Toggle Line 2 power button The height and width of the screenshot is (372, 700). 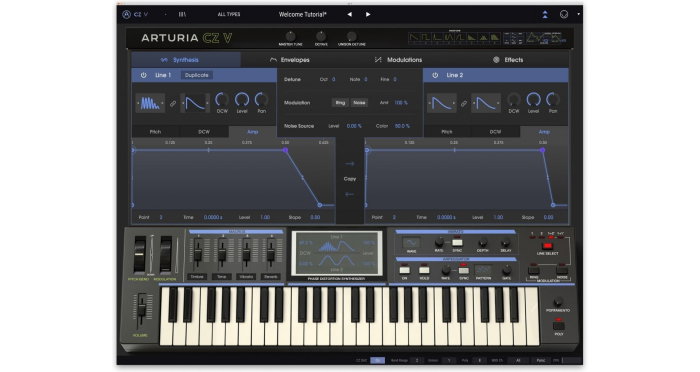point(435,75)
